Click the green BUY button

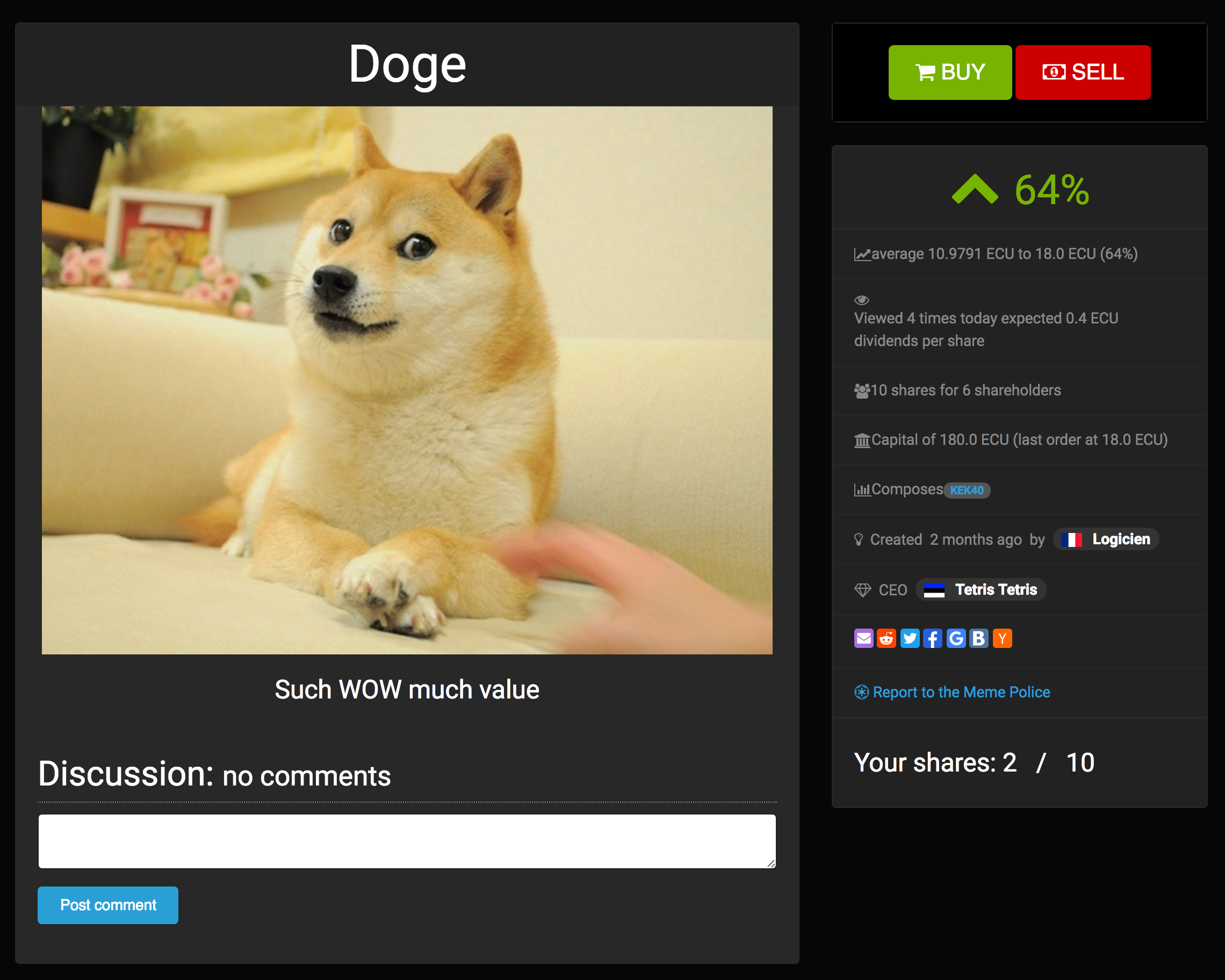click(x=950, y=72)
